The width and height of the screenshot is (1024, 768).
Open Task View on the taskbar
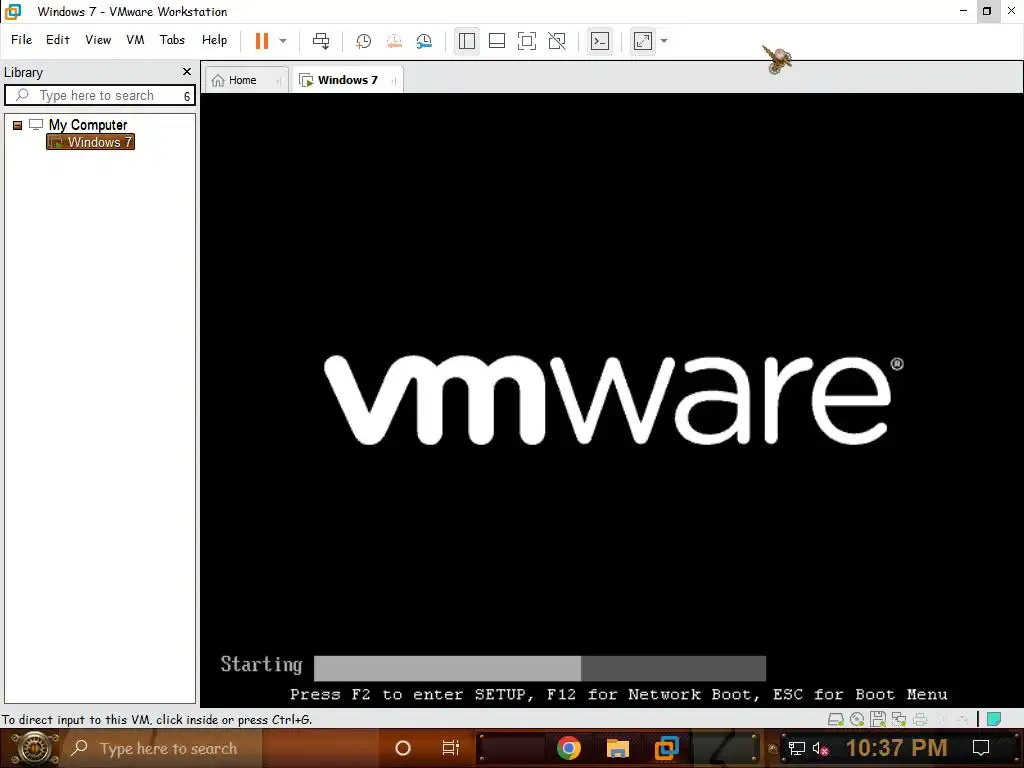[451, 748]
